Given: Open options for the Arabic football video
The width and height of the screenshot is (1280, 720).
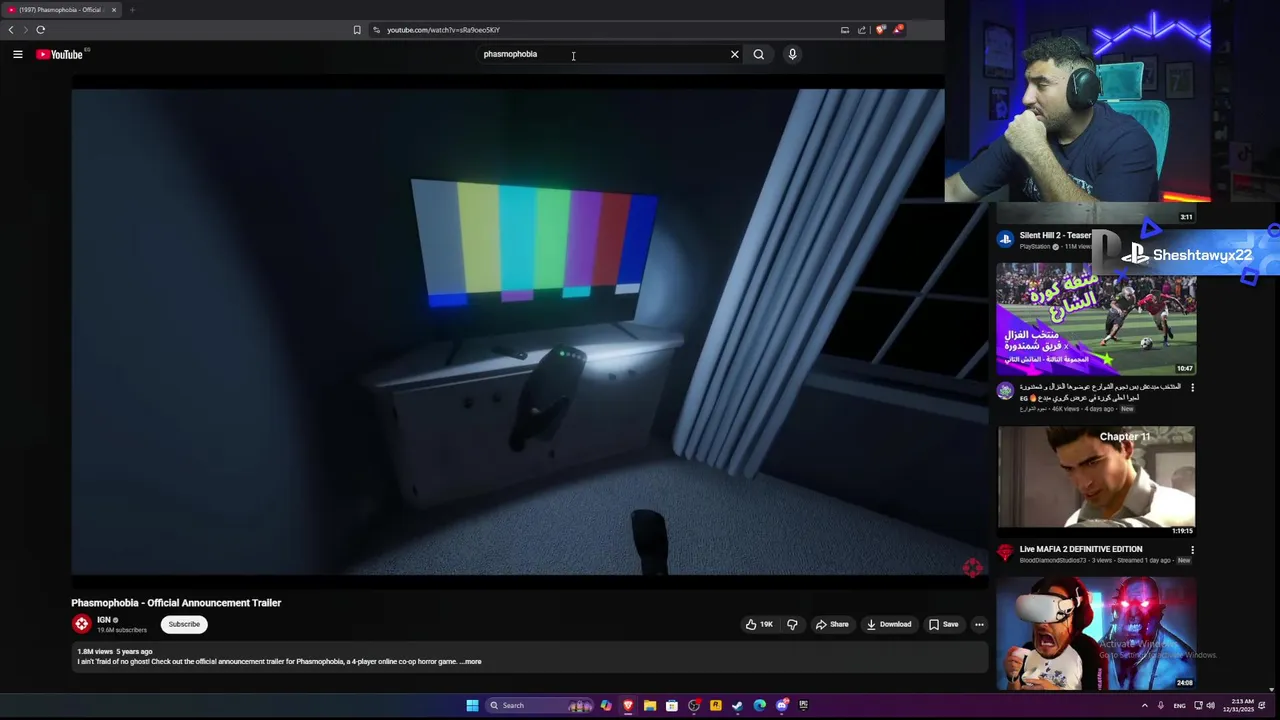Looking at the screenshot, I should pos(1192,387).
